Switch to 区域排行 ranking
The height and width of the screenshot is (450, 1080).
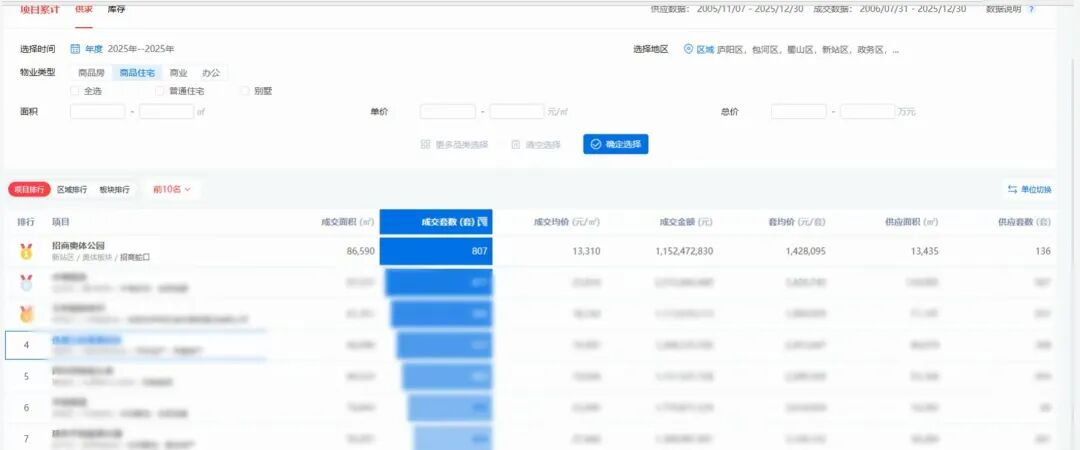click(x=72, y=189)
